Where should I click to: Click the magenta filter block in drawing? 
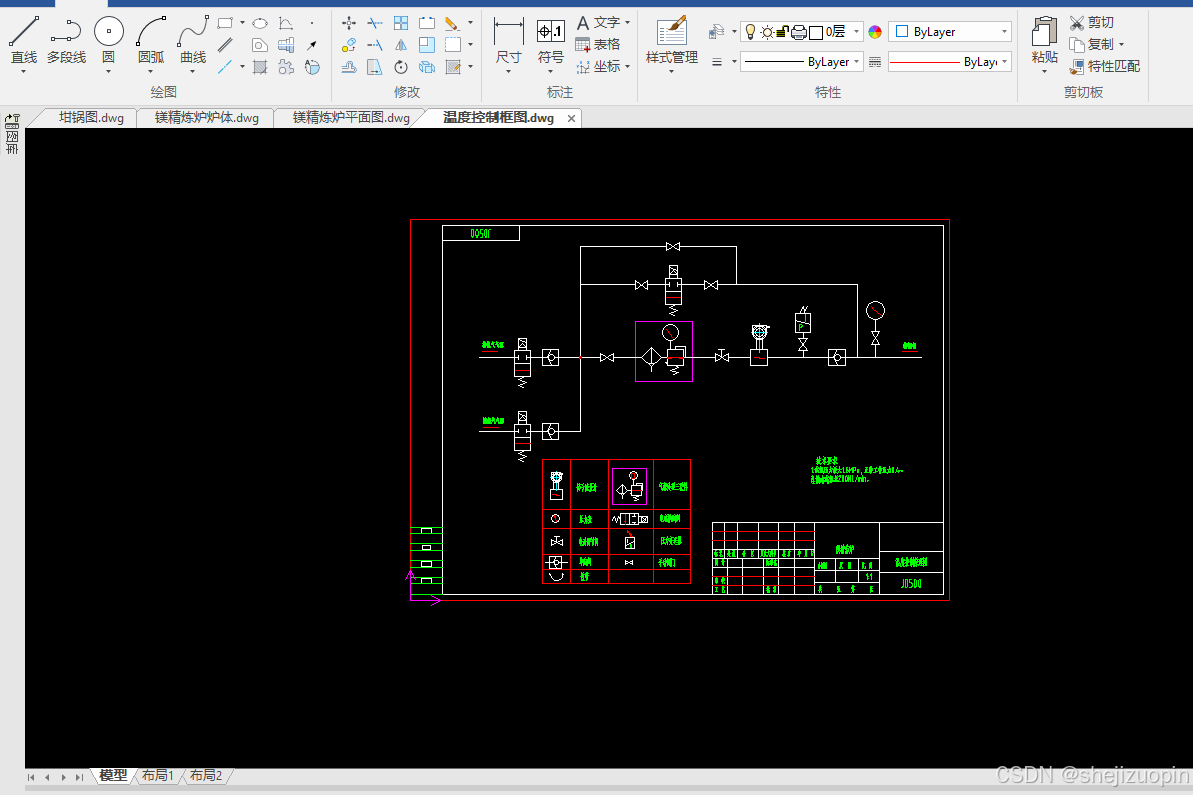pyautogui.click(x=663, y=351)
